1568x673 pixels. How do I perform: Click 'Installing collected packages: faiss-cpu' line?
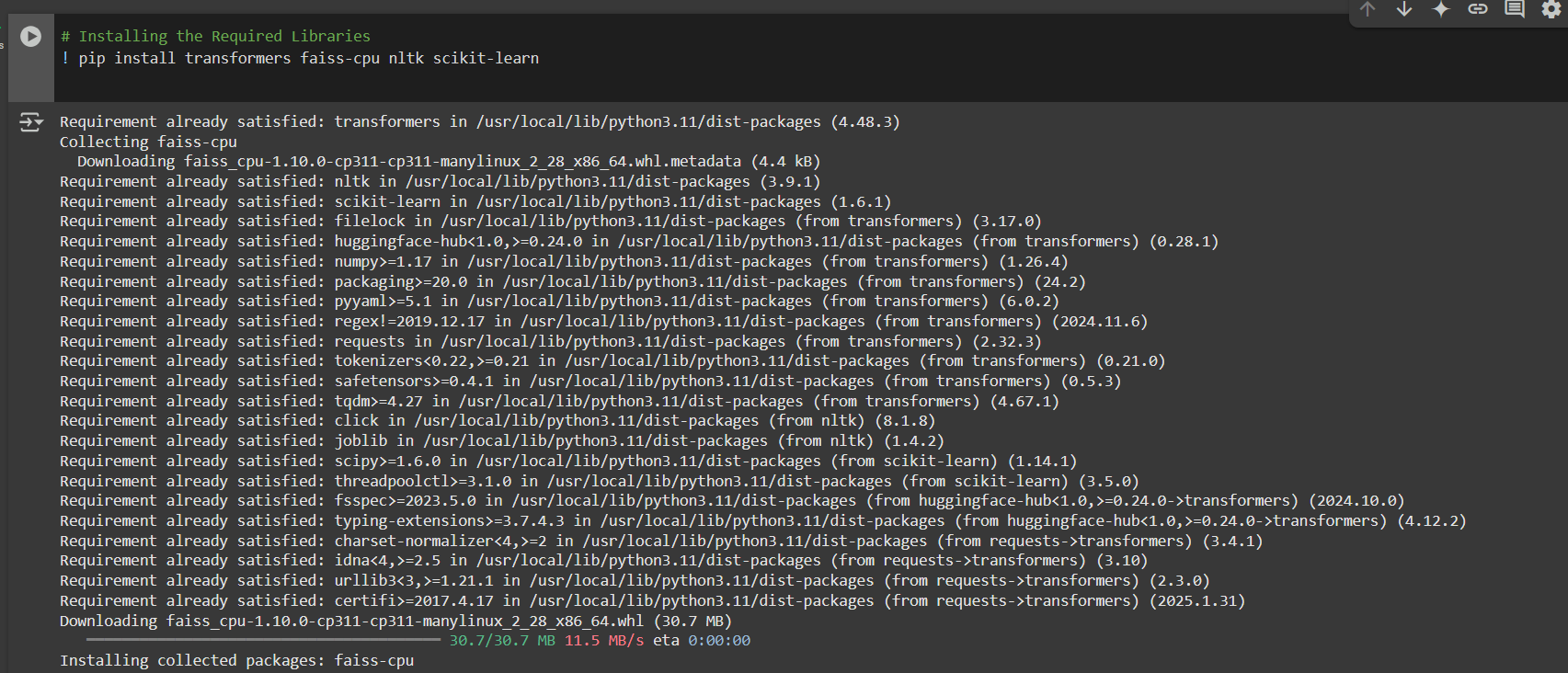[237, 661]
